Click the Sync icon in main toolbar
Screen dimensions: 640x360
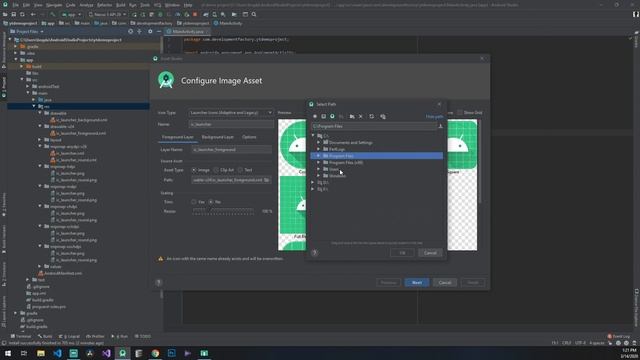click(x=22, y=14)
